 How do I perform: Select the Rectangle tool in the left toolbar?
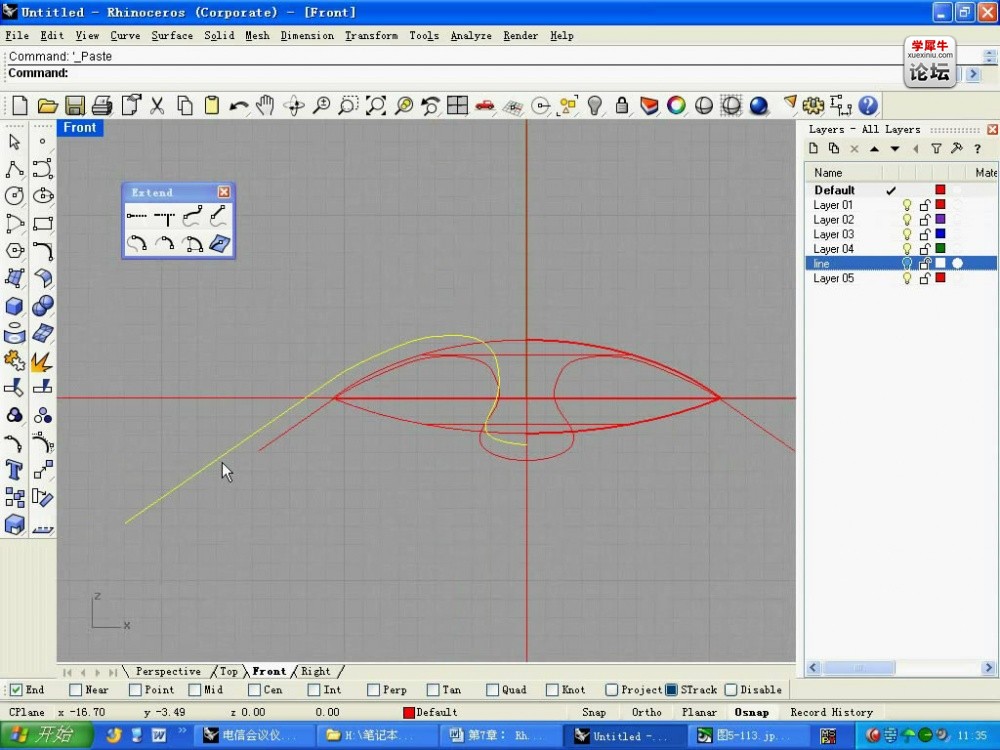43,223
